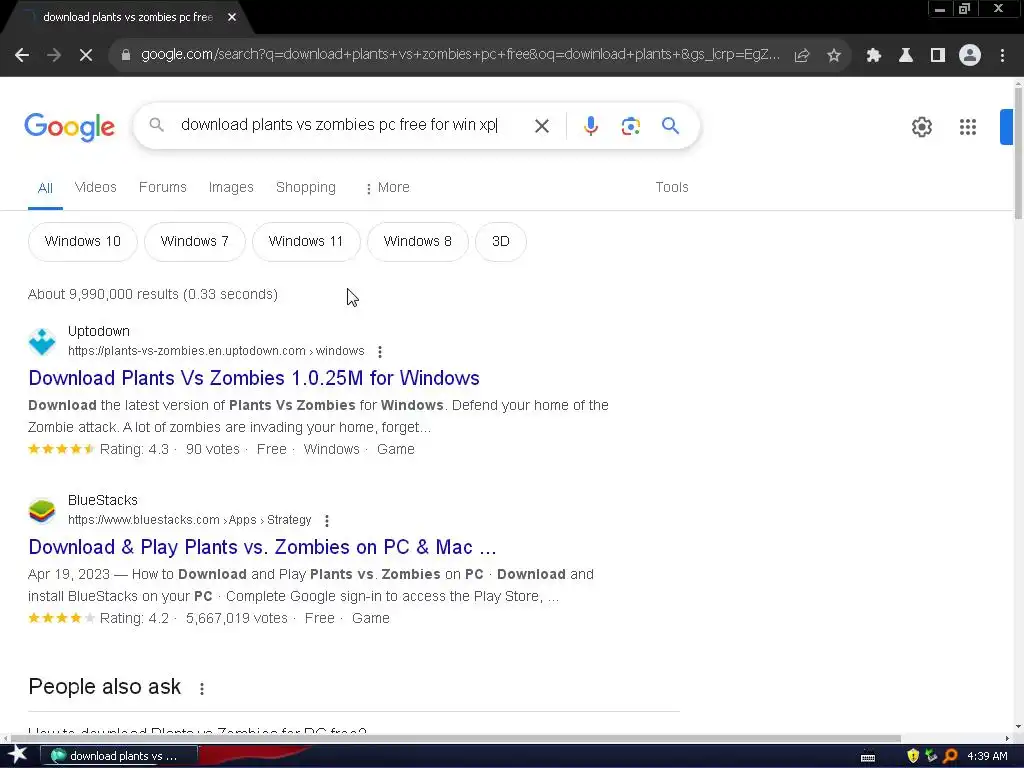
Task: Search by image with the Google Lens icon
Action: [x=631, y=126]
